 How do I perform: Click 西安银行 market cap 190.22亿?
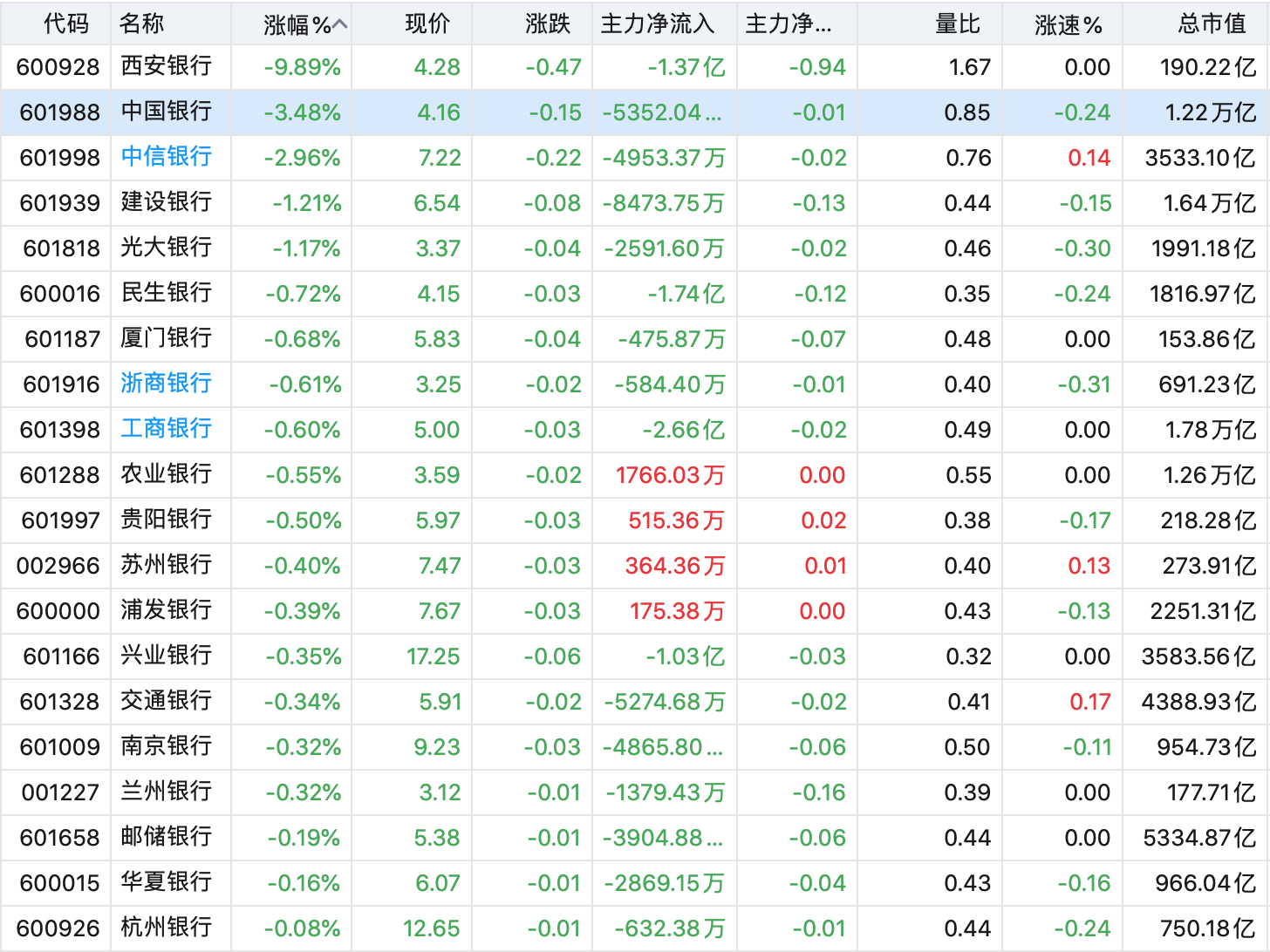click(1208, 67)
